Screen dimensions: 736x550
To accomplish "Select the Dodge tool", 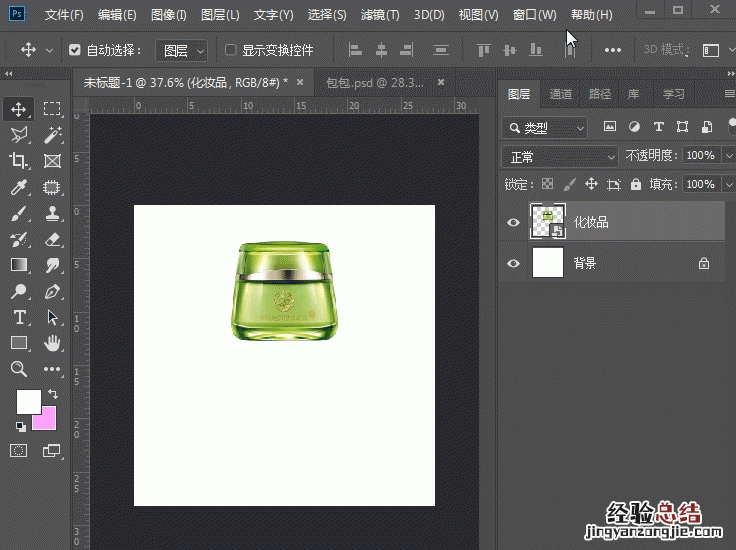I will click(x=19, y=291).
